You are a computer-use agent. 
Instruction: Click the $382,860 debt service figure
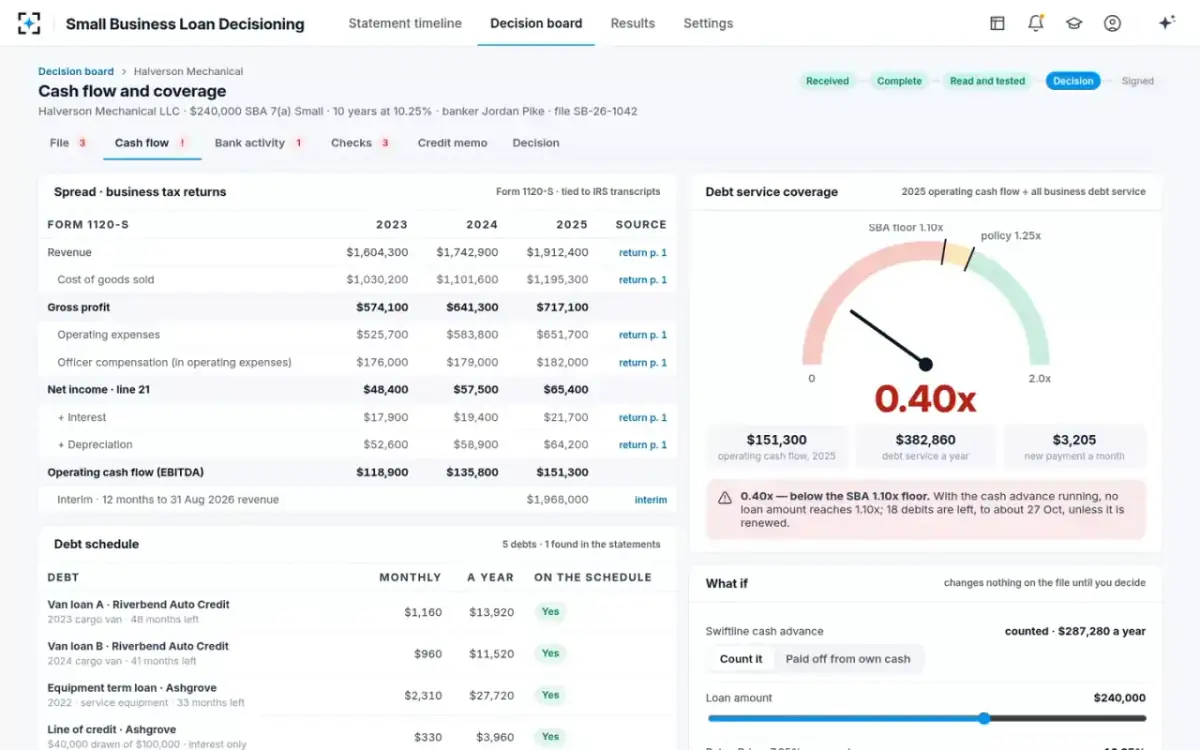pos(926,440)
